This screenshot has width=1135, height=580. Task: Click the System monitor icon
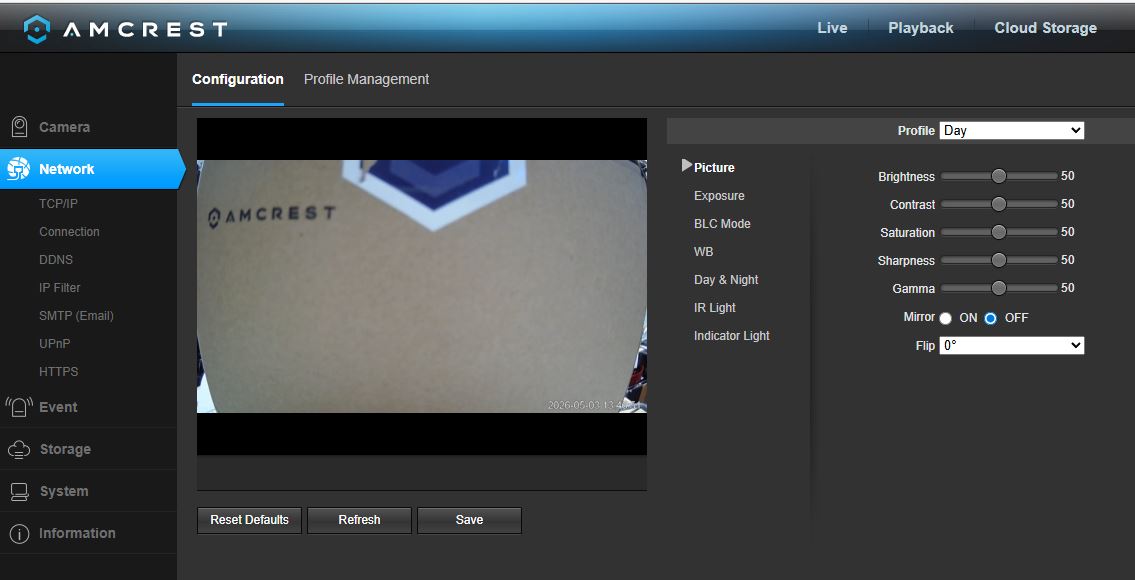(x=20, y=492)
